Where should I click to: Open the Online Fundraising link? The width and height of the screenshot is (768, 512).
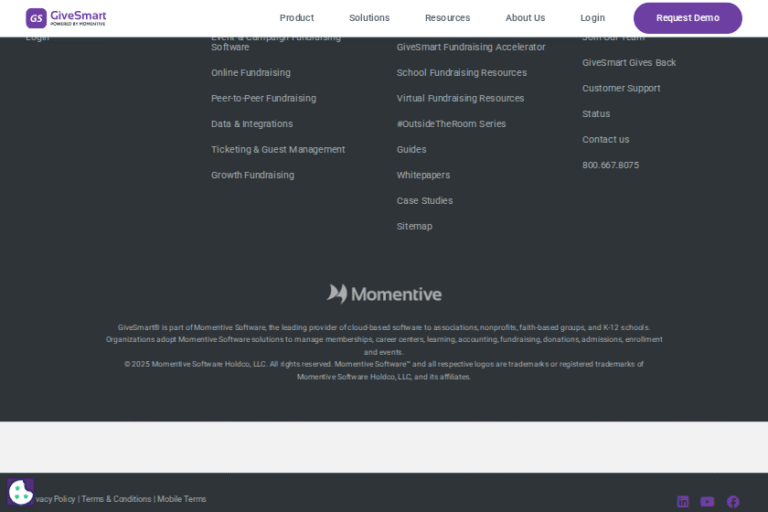pyautogui.click(x=251, y=73)
